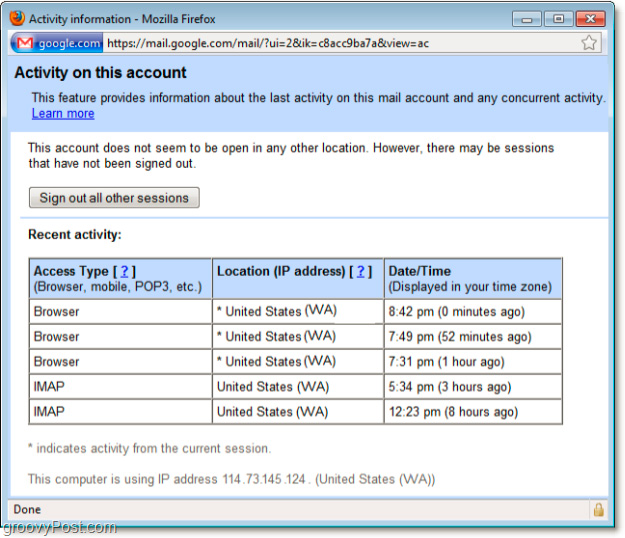This screenshot has height=538, width=625.
Task: Click the IP address 114.73.145.124 text
Action: [264, 479]
